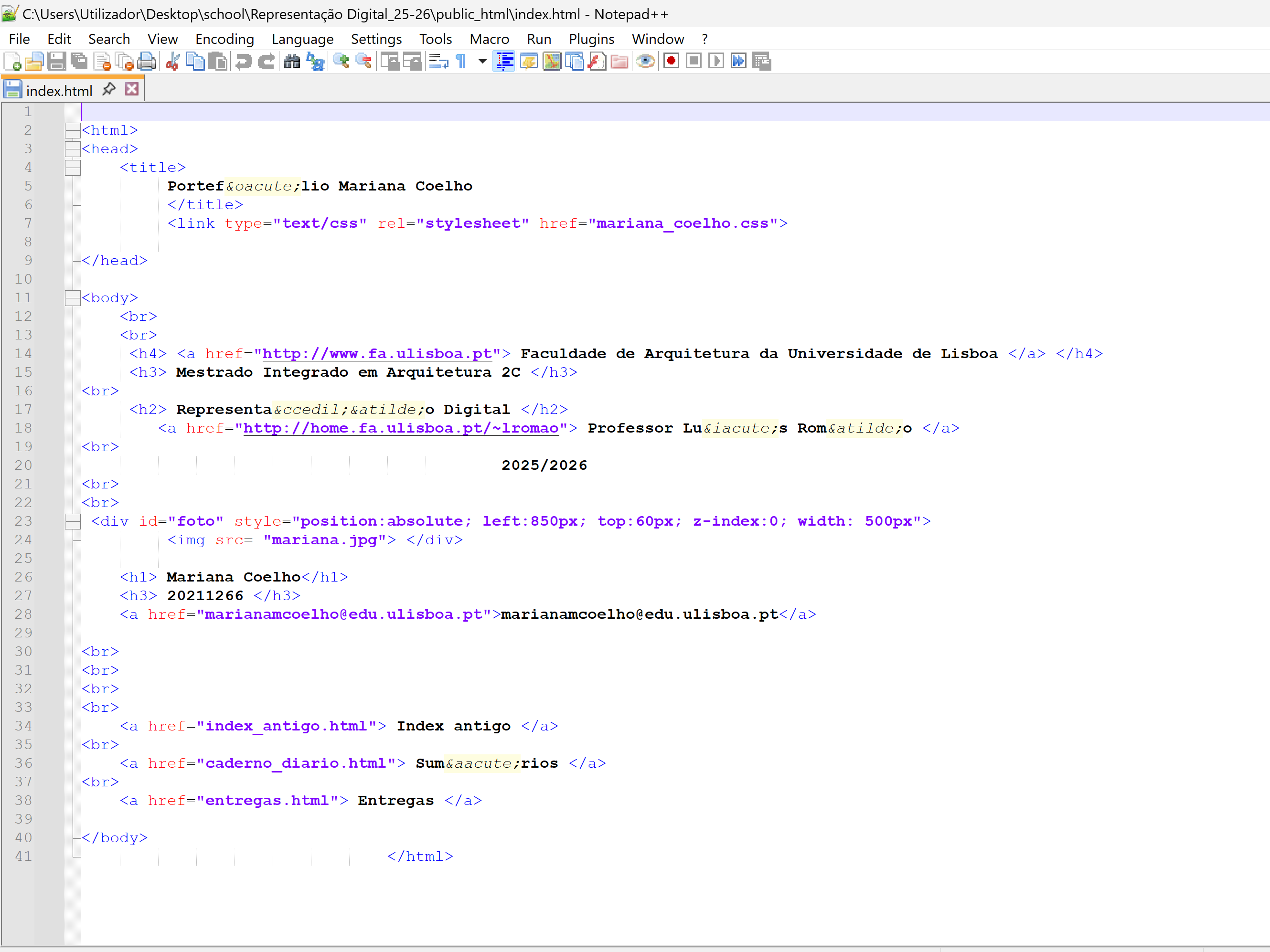This screenshot has width=1270, height=952.
Task: Click the monitoring eye icon in toolbar
Action: point(645,61)
